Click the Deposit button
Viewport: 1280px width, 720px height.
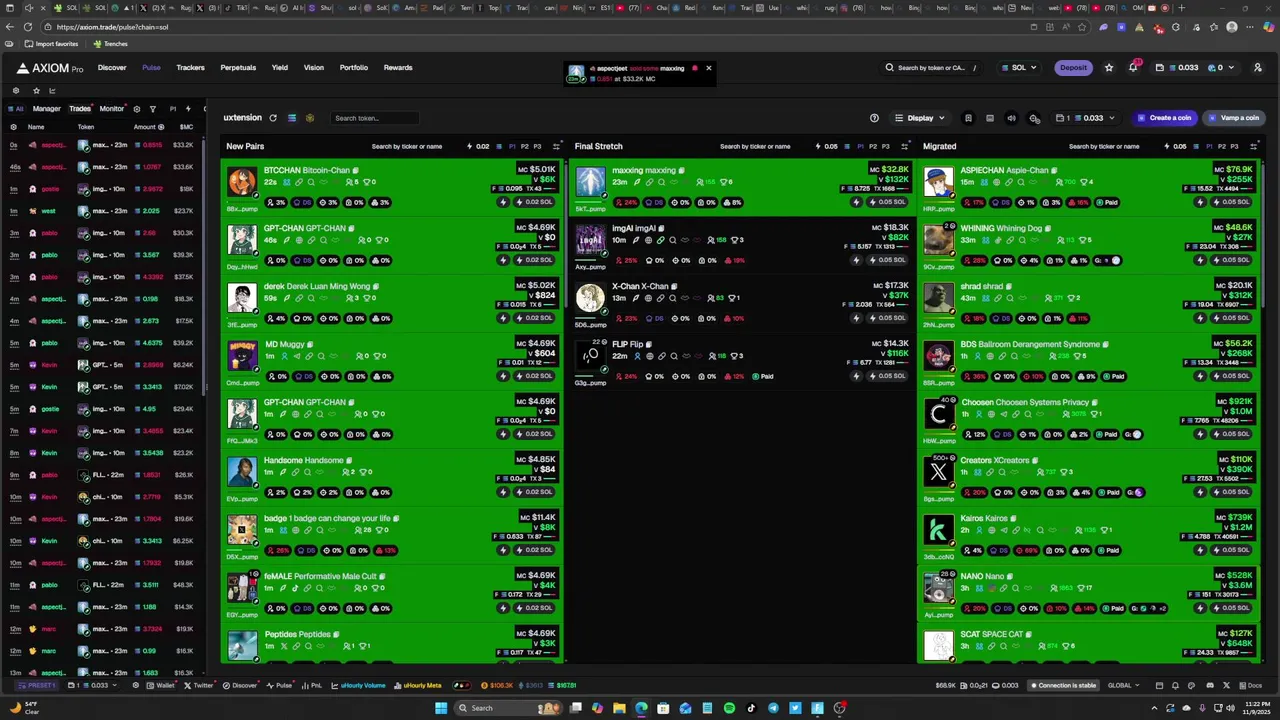point(1073,68)
